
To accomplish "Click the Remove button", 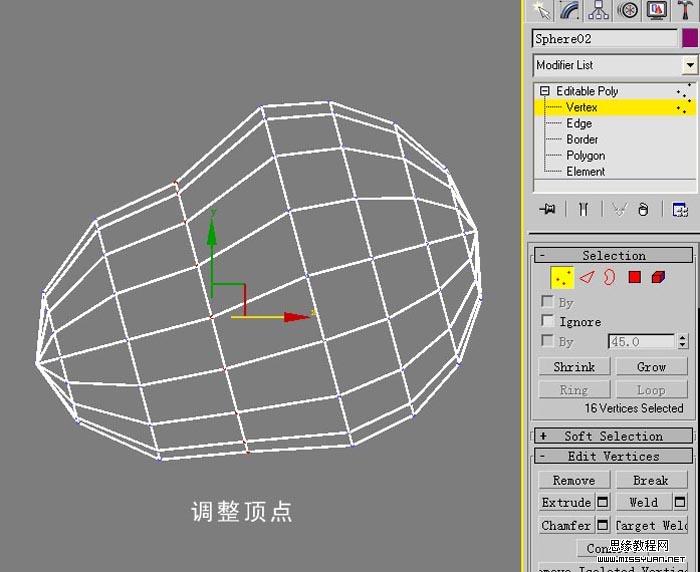I will point(574,480).
